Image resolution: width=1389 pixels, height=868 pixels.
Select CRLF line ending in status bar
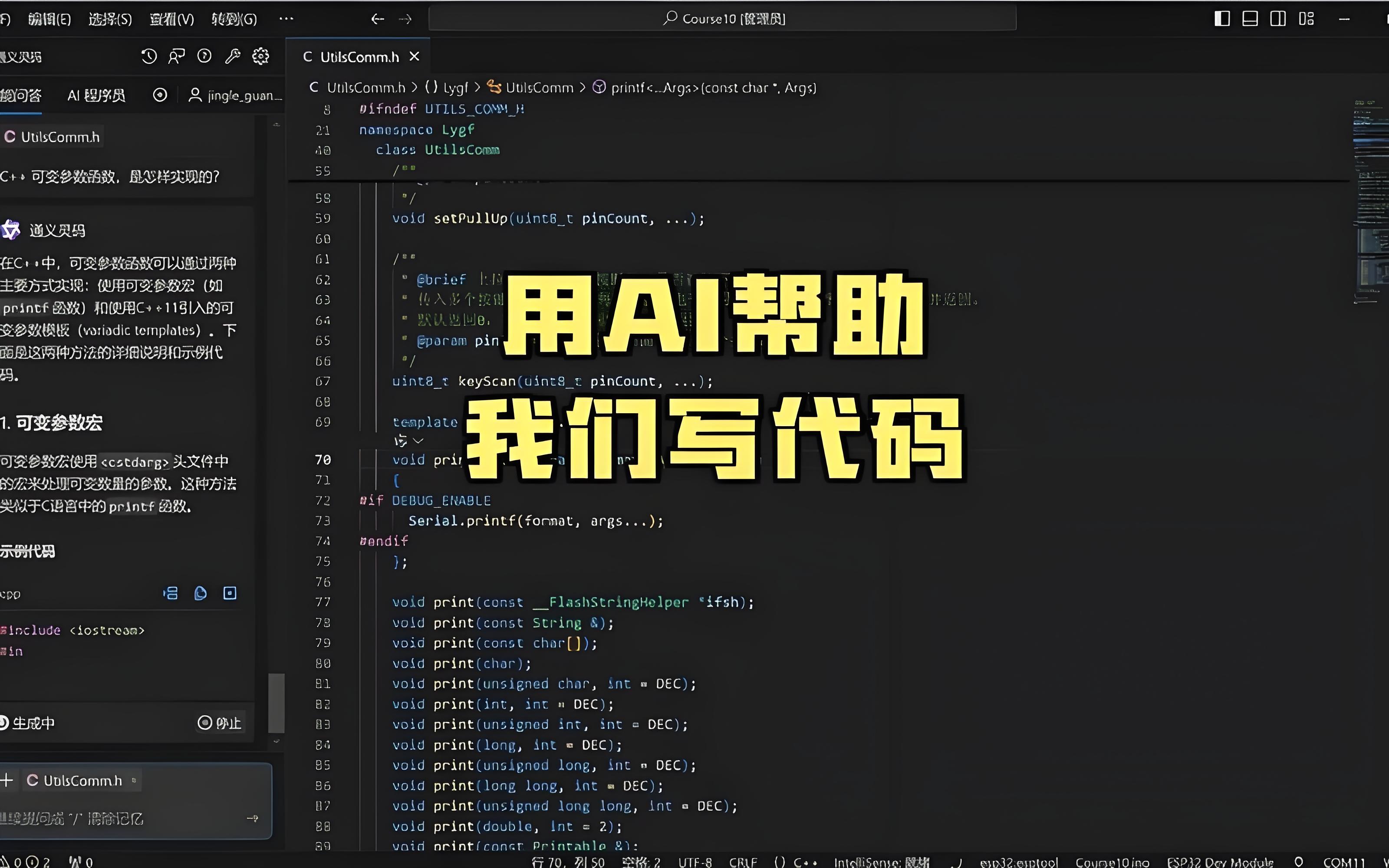point(742,861)
